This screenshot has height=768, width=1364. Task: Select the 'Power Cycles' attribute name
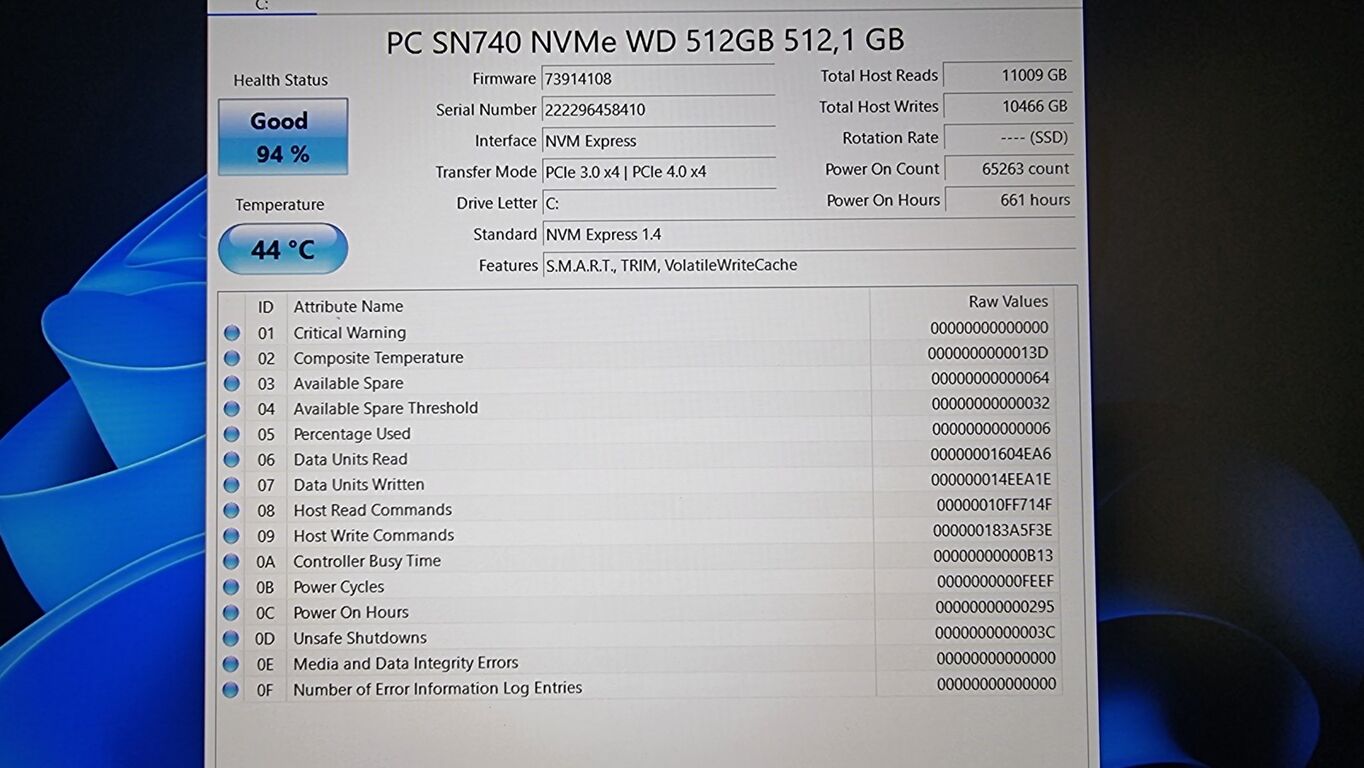(x=338, y=587)
